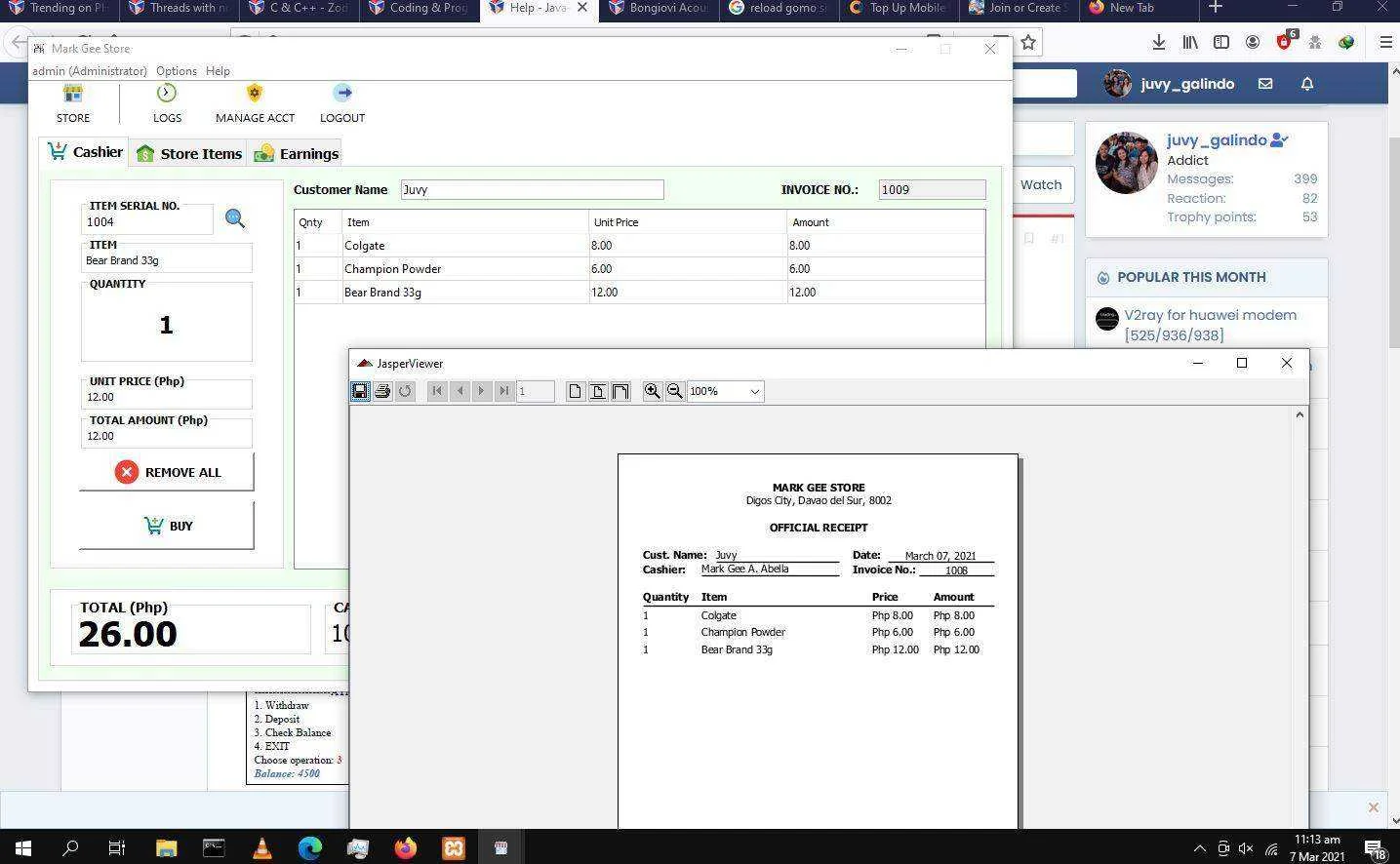Screen dimensions: 1400x864
Task: Open V2ray for huawei modem thread link
Action: [x=1210, y=325]
